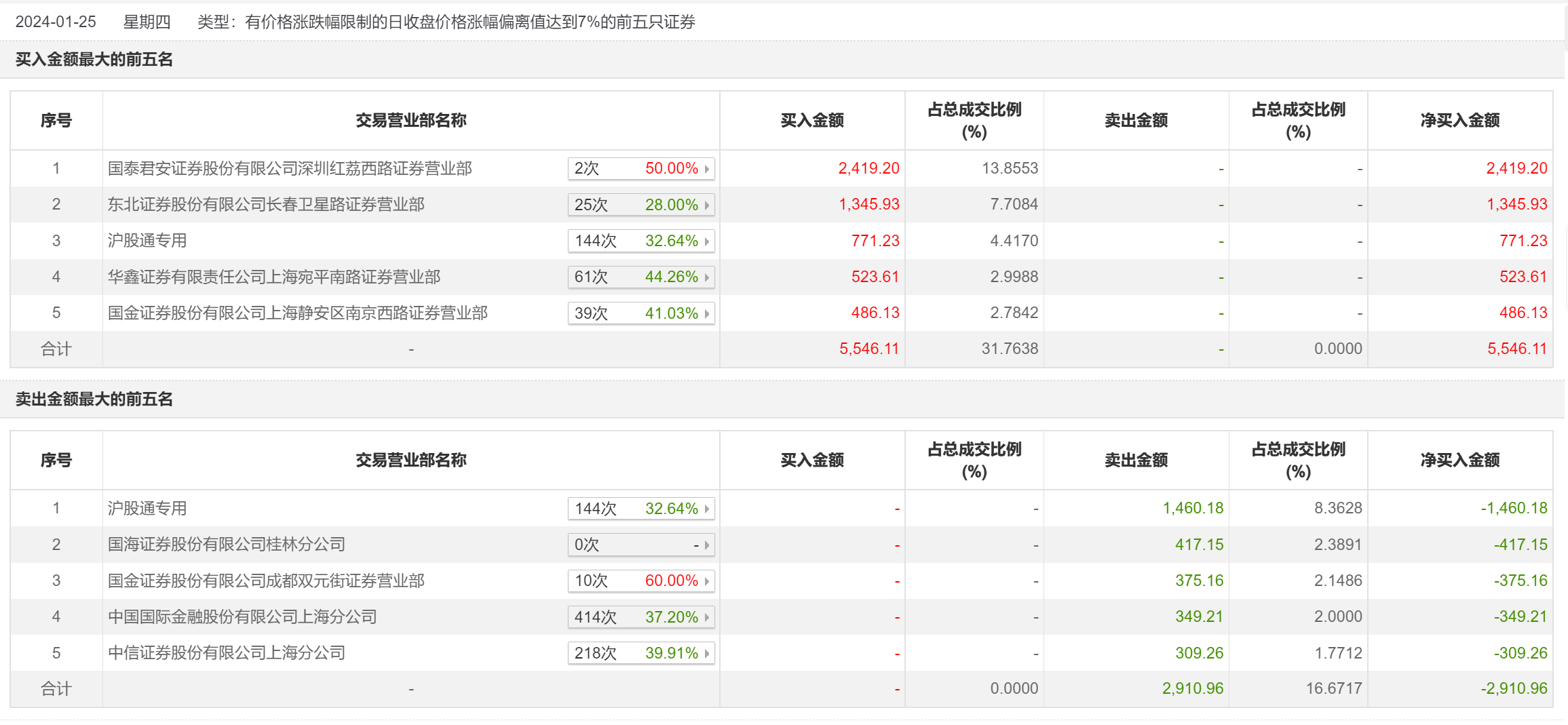Expand the 61次 44.26% stats box
The image size is (1568, 725).
pyautogui.click(x=641, y=277)
